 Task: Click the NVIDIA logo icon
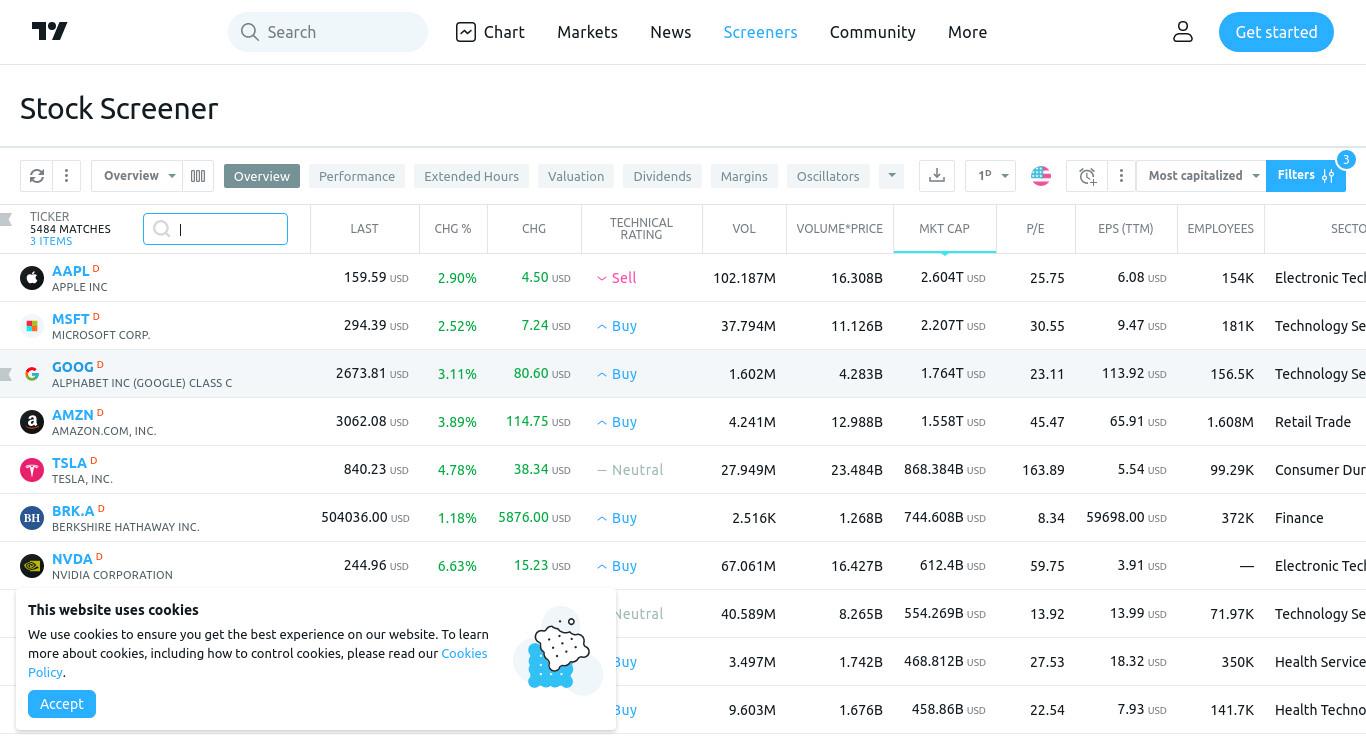(x=32, y=566)
